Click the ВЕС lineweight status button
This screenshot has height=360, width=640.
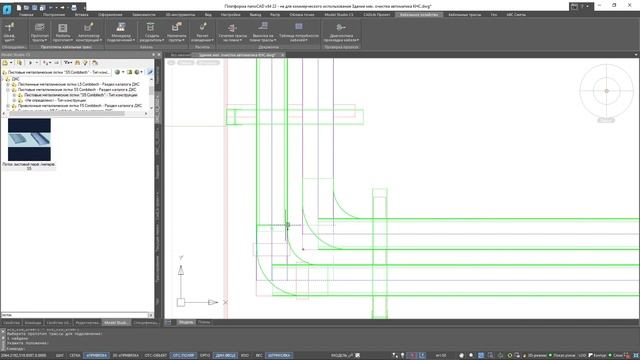[x=259, y=356]
